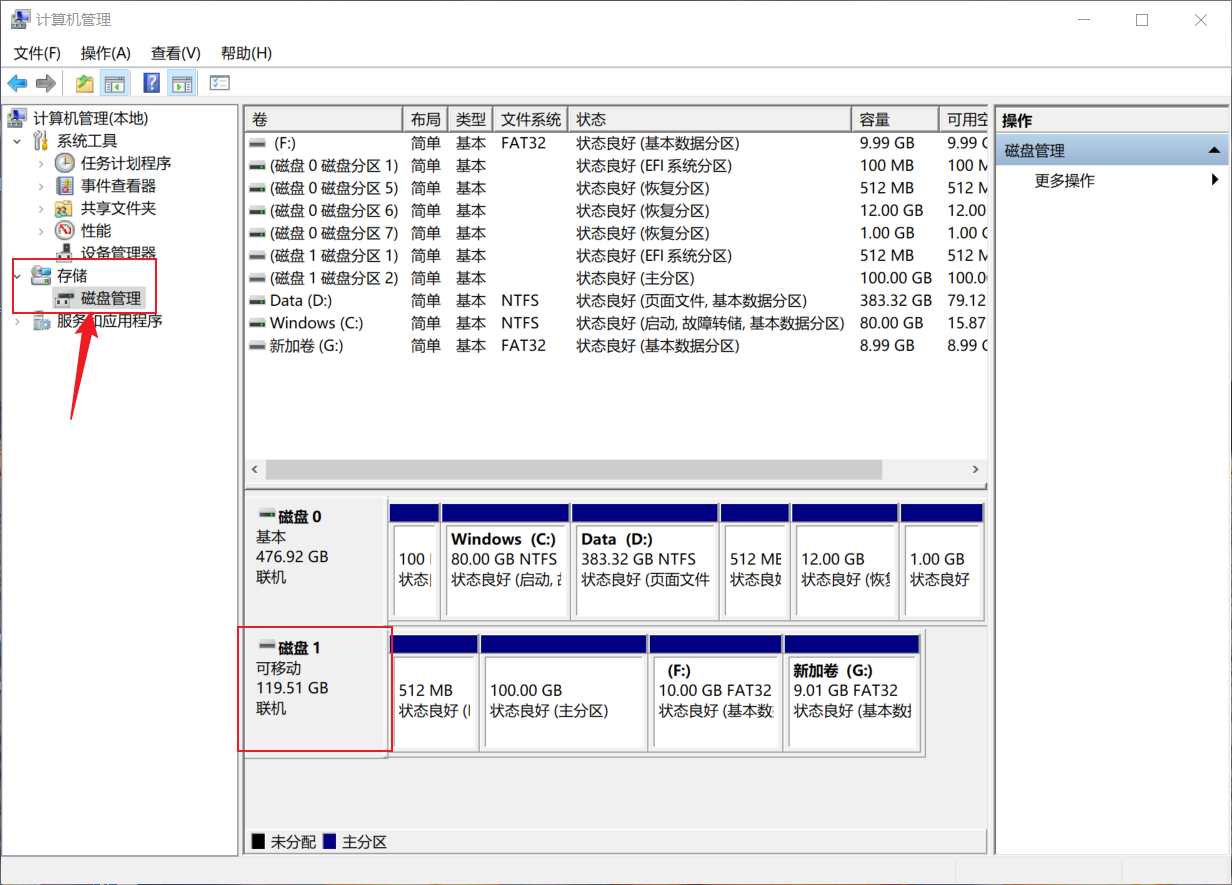Screen dimensions: 1232x885
Task: Click the checklist settings toolbar icon
Action: (x=220, y=83)
